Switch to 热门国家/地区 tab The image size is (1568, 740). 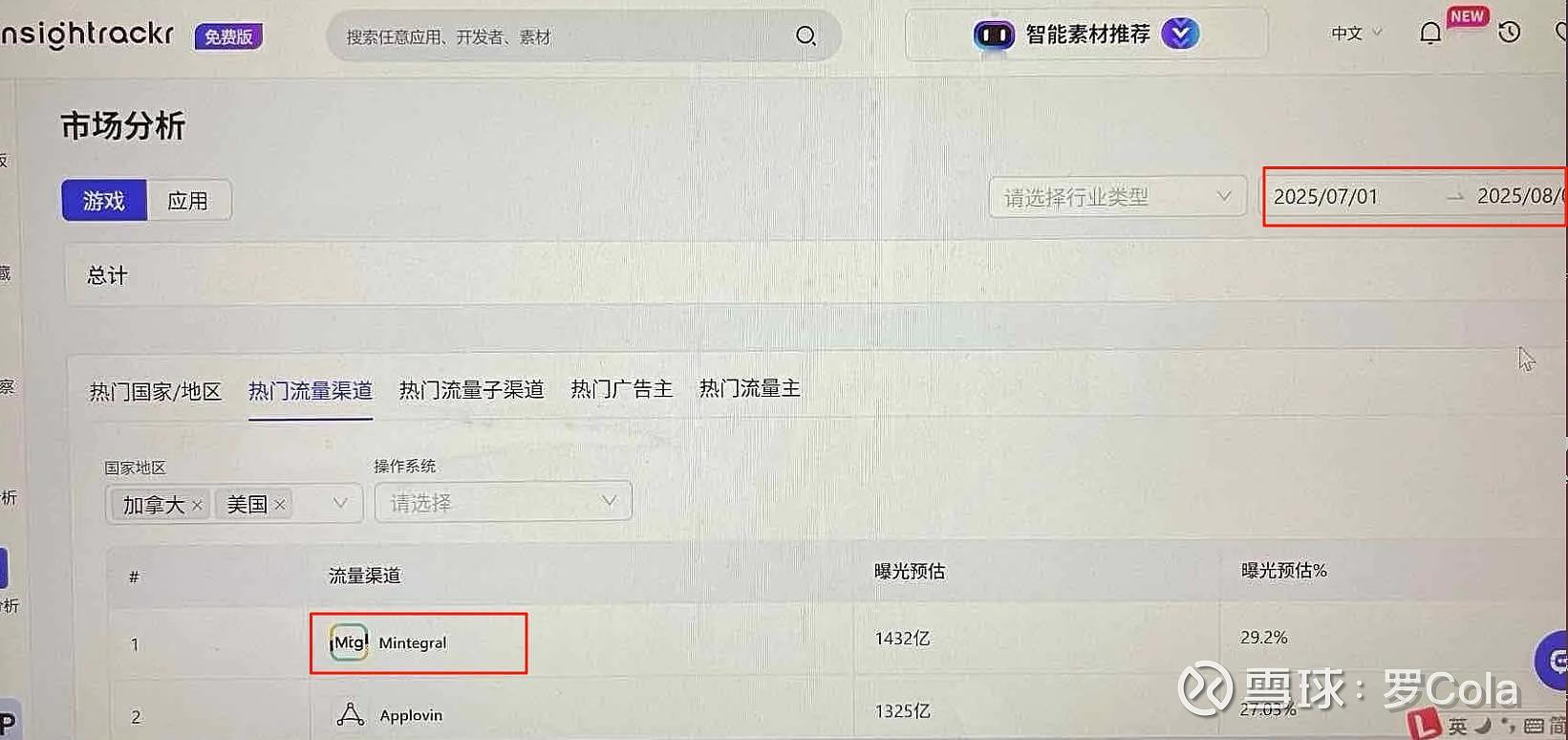pyautogui.click(x=156, y=392)
